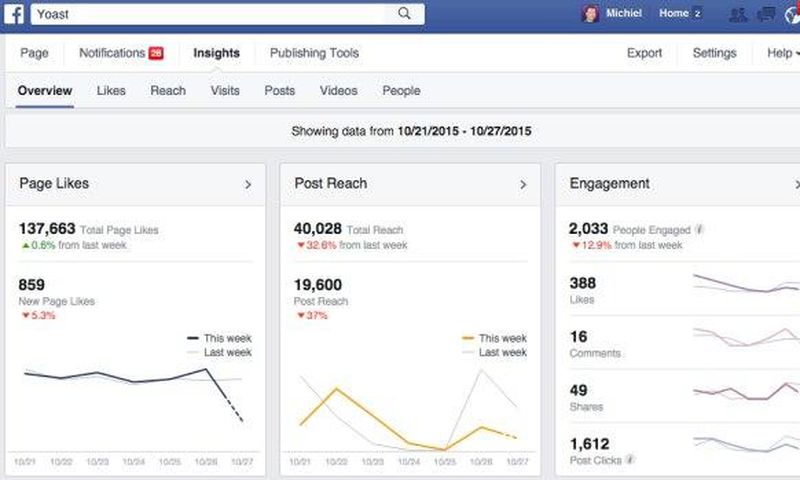Expand the Page Likes card chevron
Image resolution: width=800 pixels, height=480 pixels.
pos(248,185)
